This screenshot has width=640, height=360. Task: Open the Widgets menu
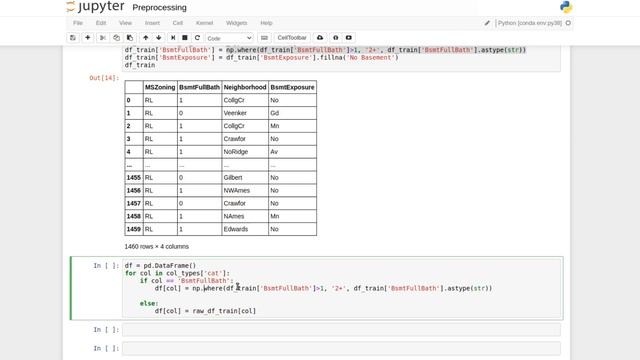pyautogui.click(x=236, y=23)
